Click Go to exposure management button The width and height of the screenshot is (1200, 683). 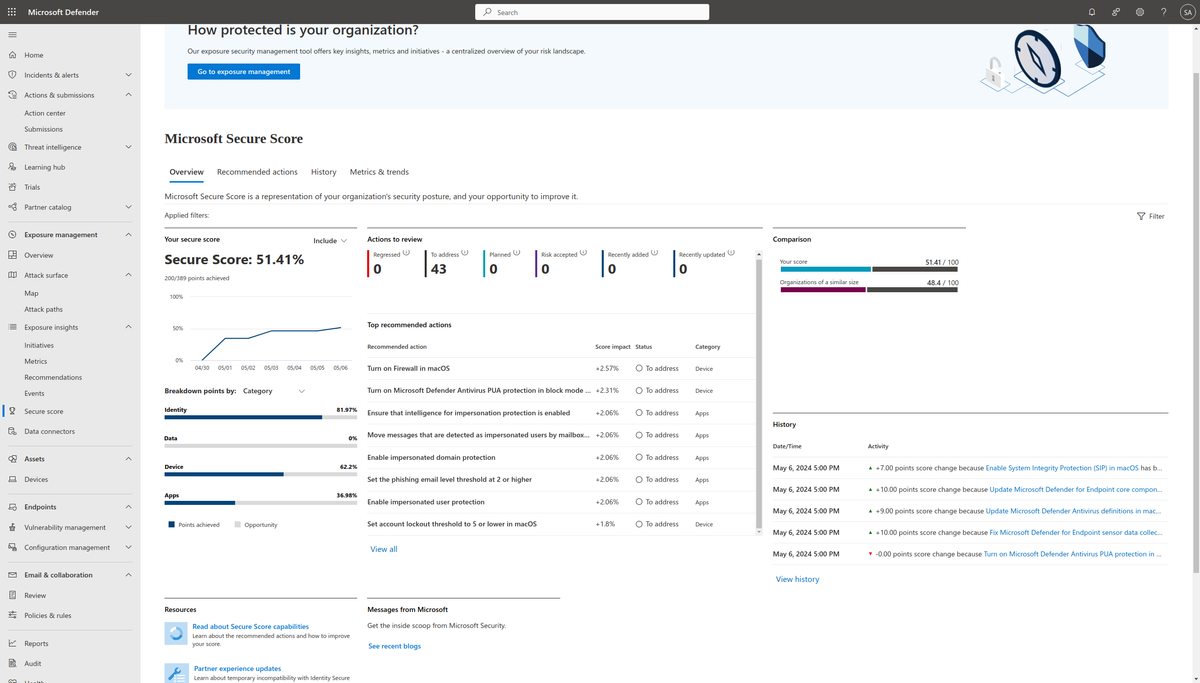click(243, 71)
